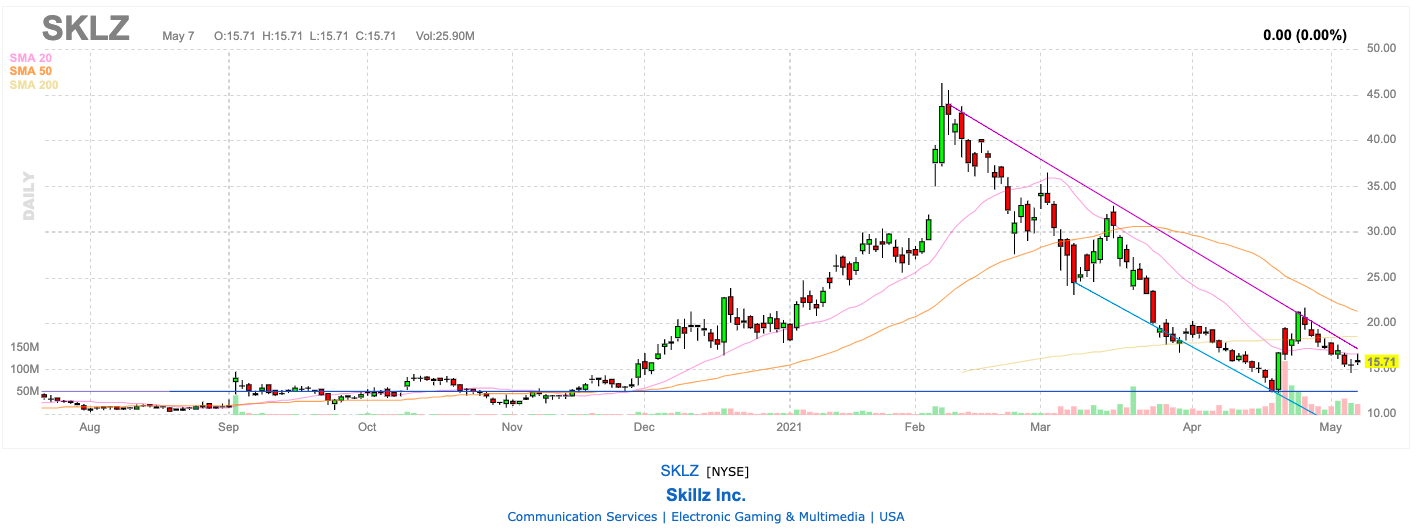The image size is (1420, 530).
Task: Click the 40.00 price axis label
Action: (x=1381, y=139)
